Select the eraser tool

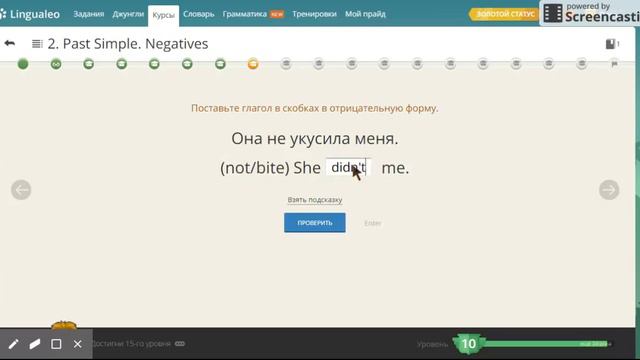click(x=35, y=344)
